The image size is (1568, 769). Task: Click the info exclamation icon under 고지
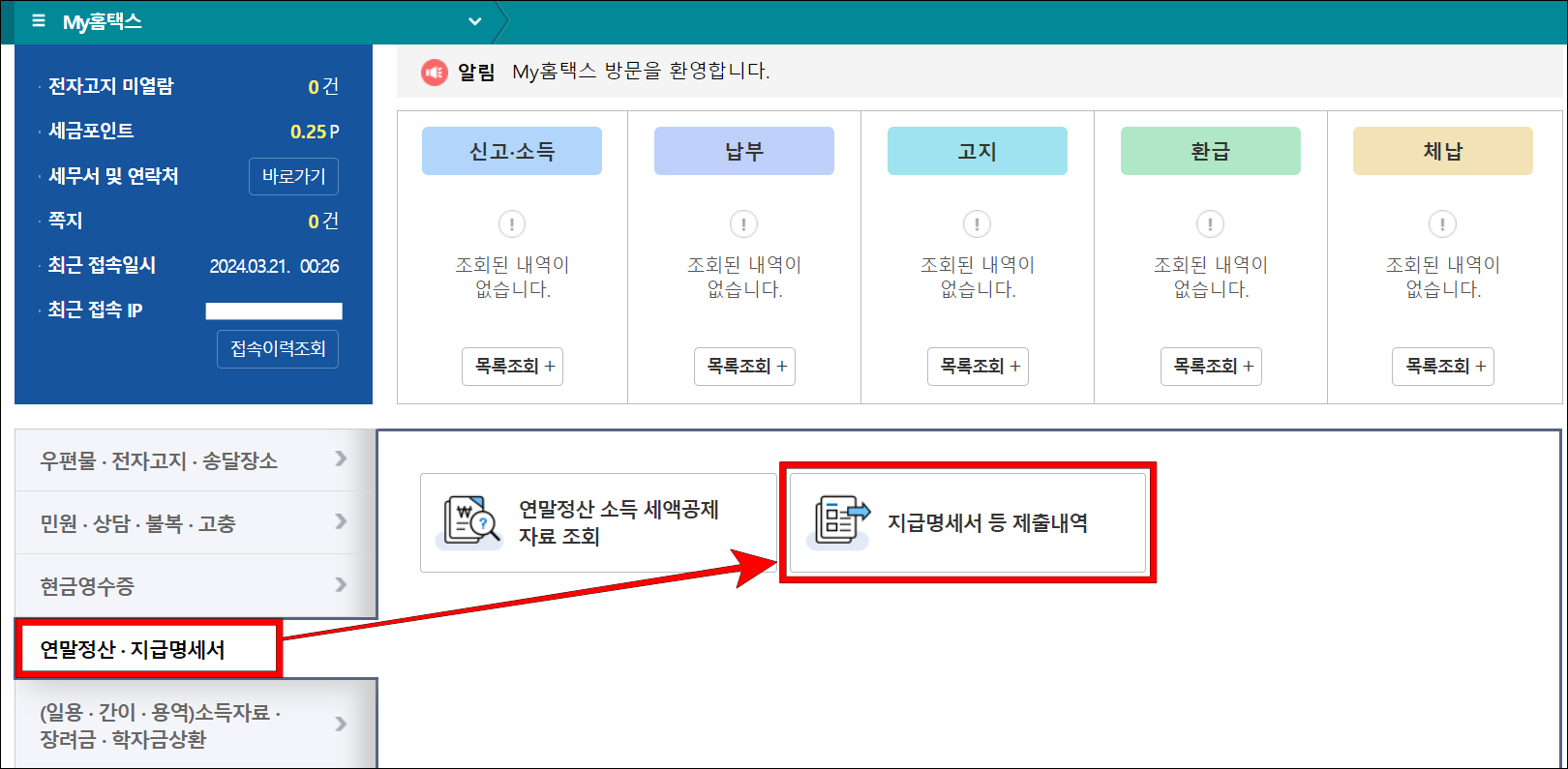[x=977, y=224]
